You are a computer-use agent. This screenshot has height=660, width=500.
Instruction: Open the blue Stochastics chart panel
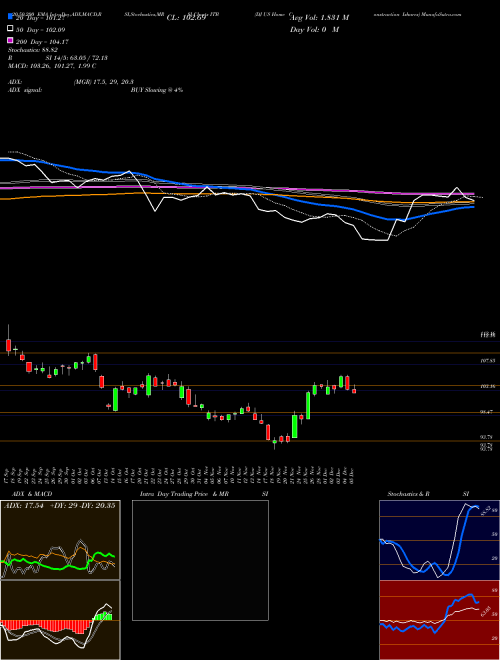[439, 540]
